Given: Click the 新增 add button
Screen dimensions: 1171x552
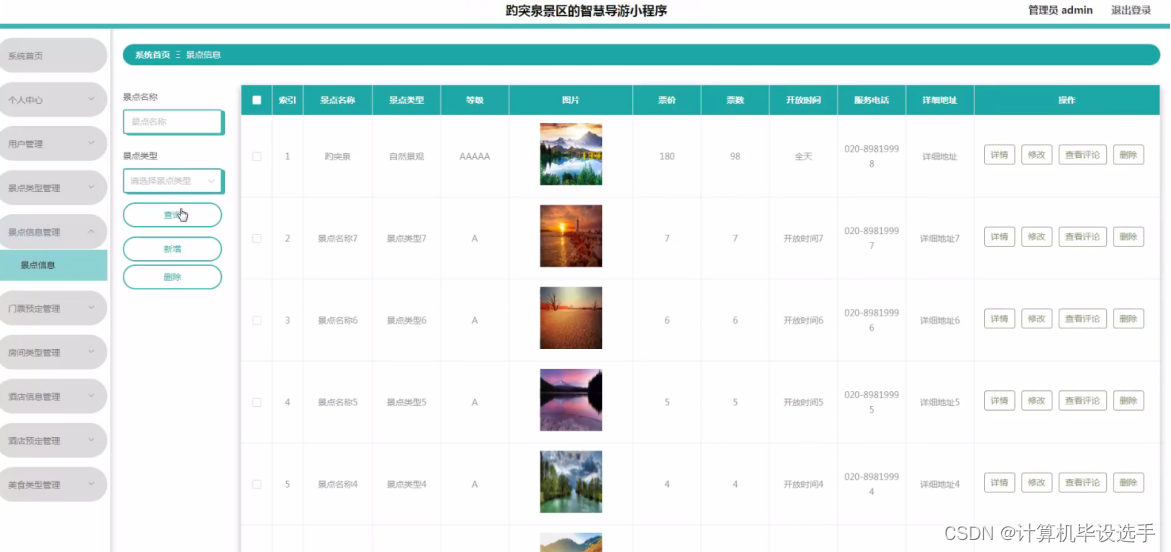Looking at the screenshot, I should pyautogui.click(x=173, y=249).
